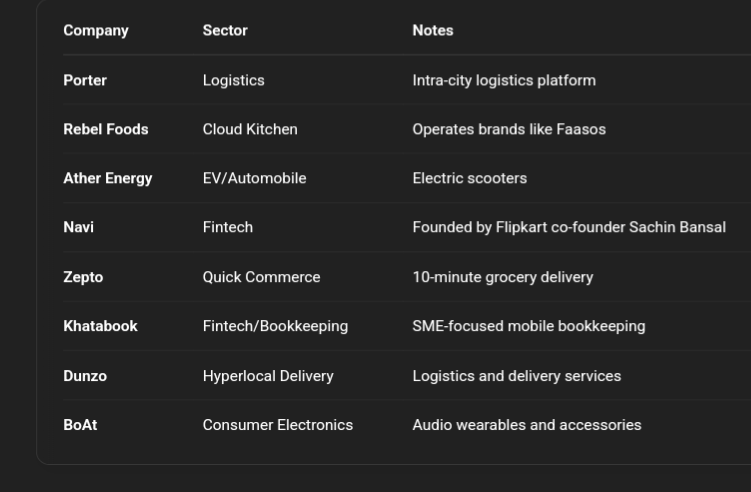Select the Ather Energy row name
The height and width of the screenshot is (492, 751).
[x=108, y=178]
